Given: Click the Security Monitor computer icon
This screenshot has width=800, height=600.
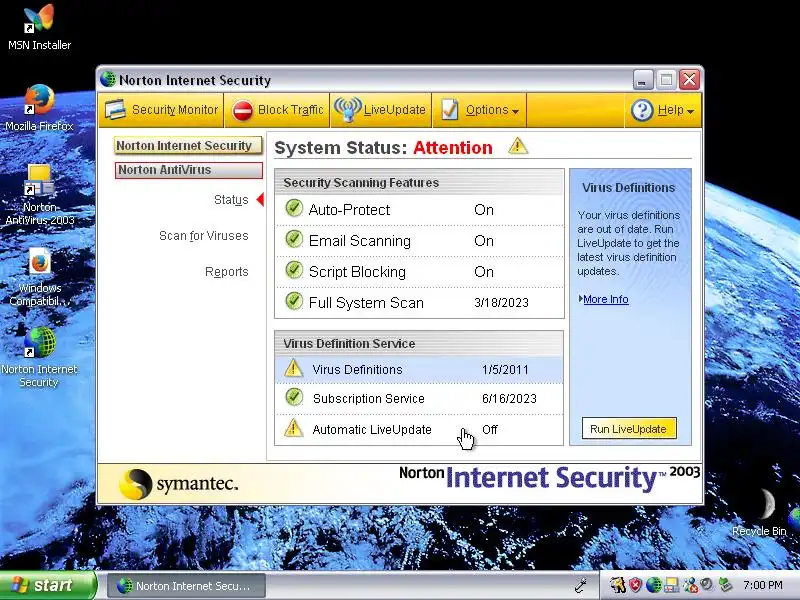Looking at the screenshot, I should click(x=115, y=110).
